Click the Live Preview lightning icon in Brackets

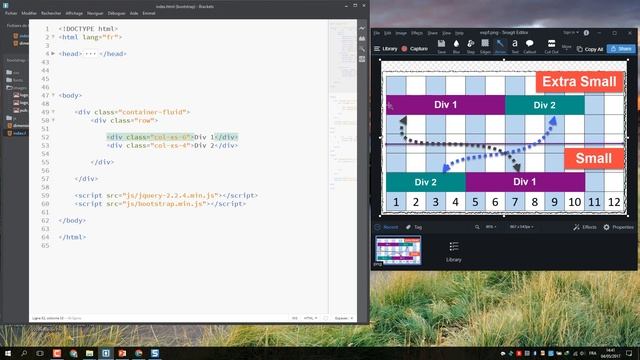(x=362, y=28)
